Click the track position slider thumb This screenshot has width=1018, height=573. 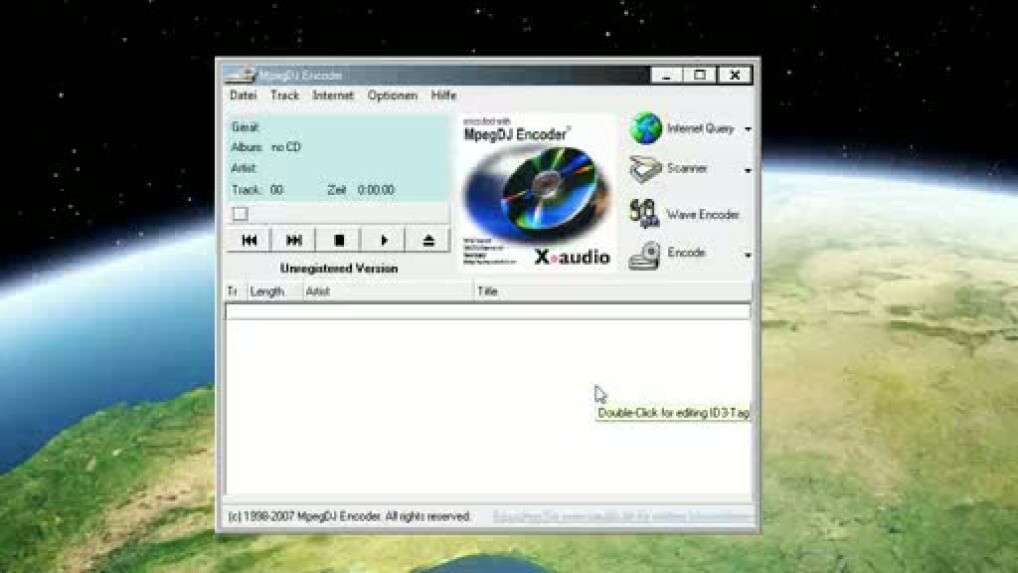[240, 214]
